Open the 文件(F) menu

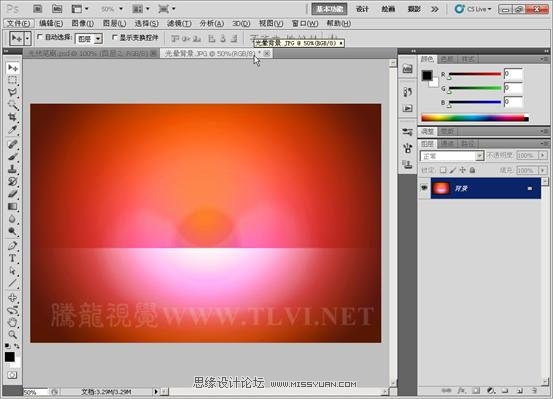tap(19, 23)
